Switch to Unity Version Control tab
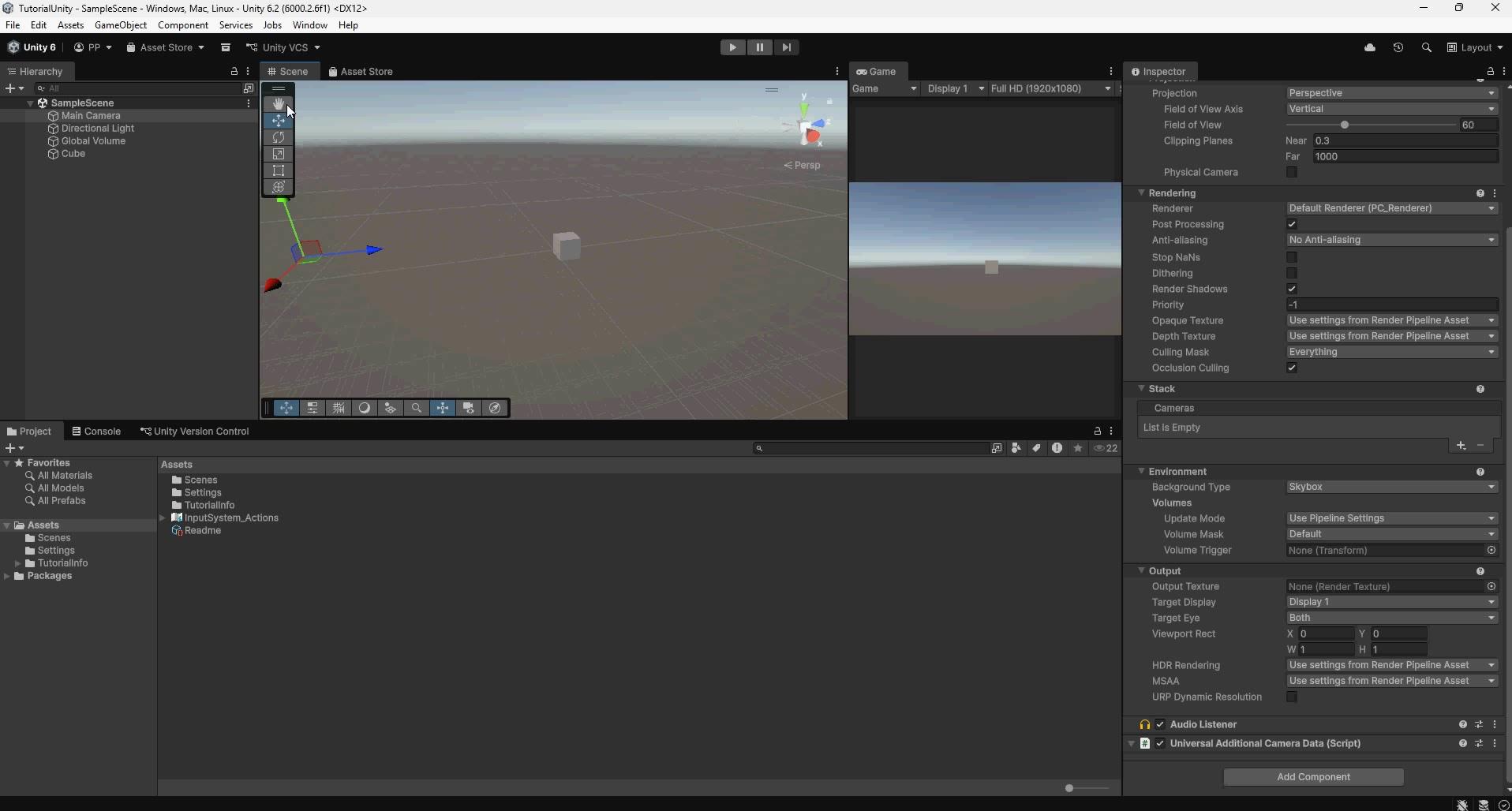1512x811 pixels. [x=194, y=432]
